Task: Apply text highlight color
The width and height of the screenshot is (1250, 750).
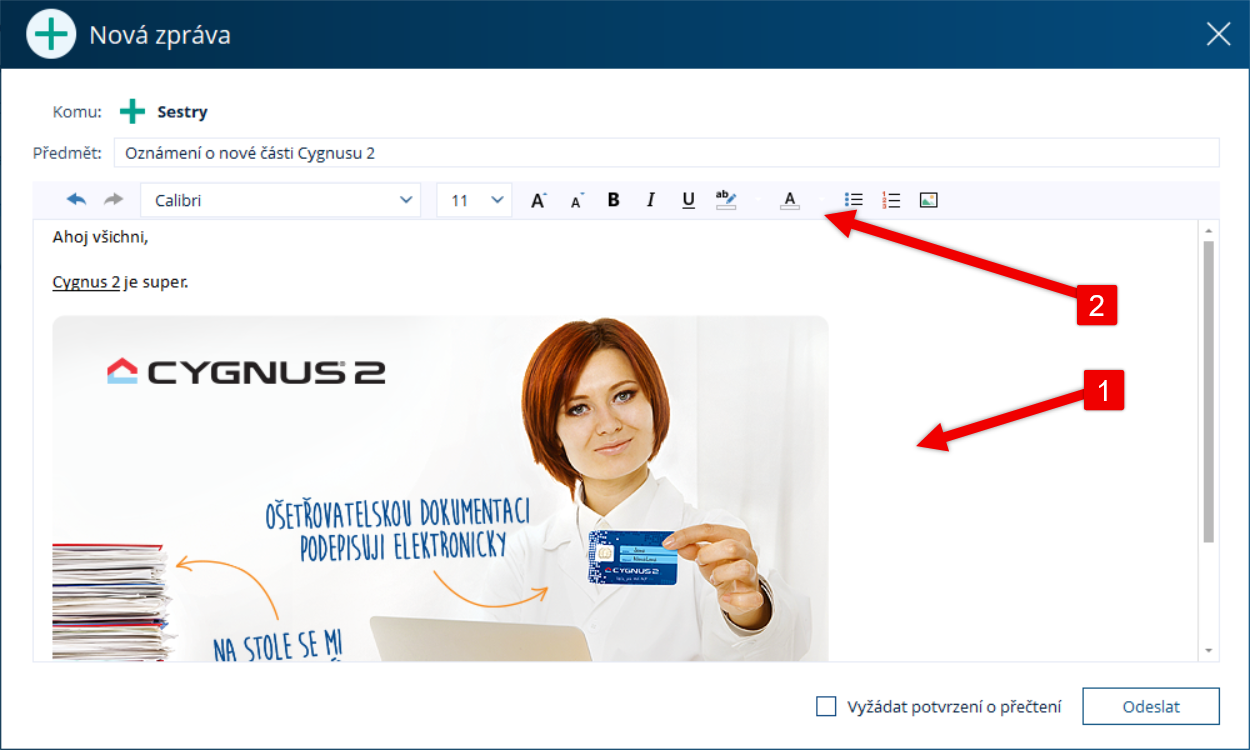Action: tap(726, 200)
